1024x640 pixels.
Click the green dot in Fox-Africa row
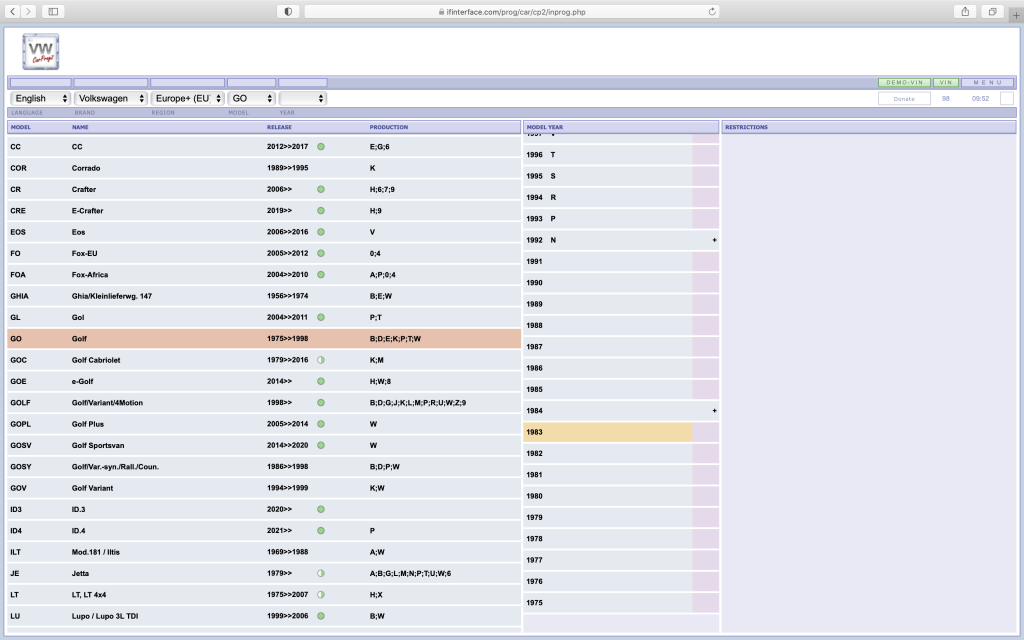click(321, 275)
